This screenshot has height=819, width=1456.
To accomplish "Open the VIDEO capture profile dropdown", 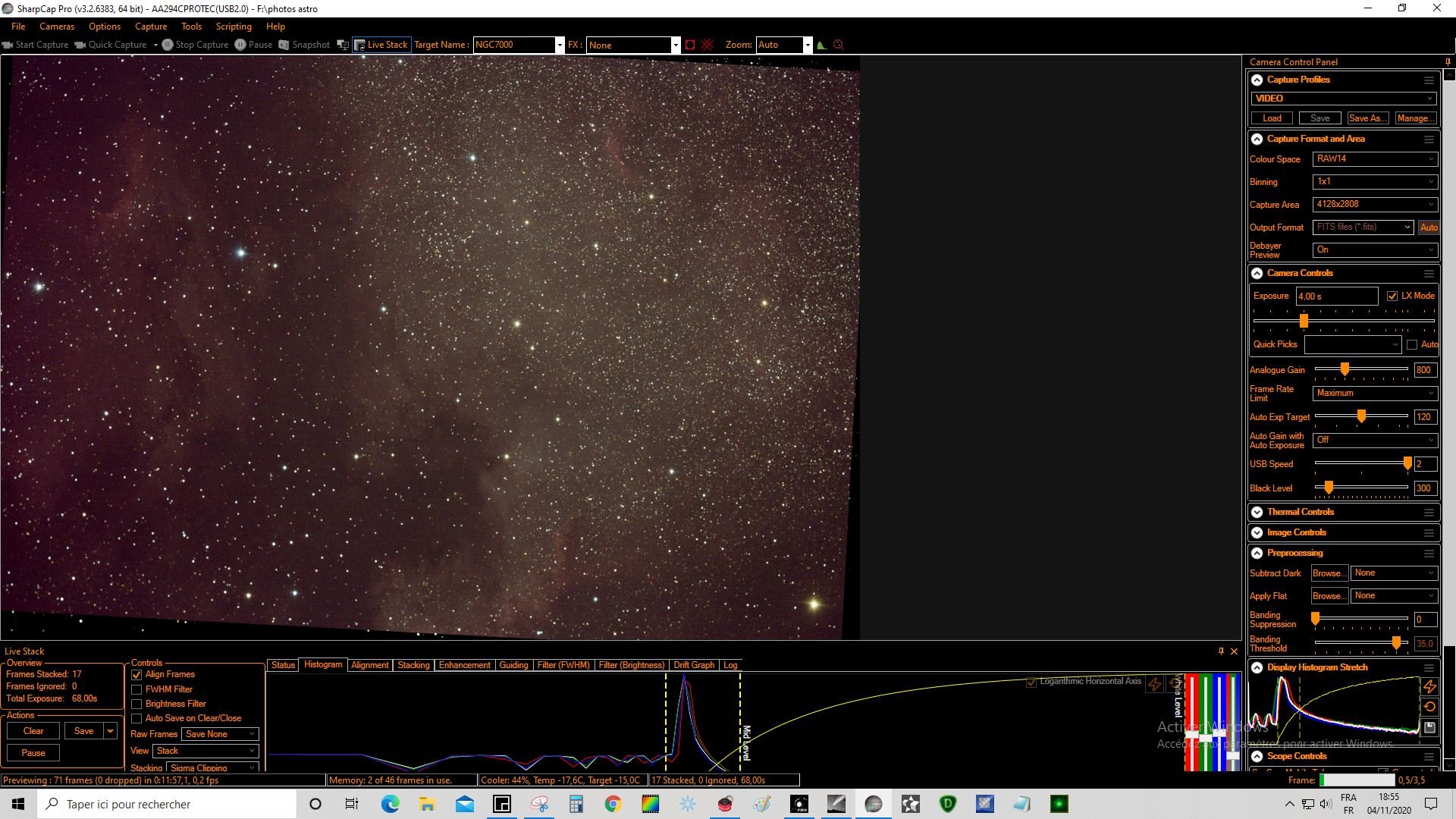I will 1343,99.
